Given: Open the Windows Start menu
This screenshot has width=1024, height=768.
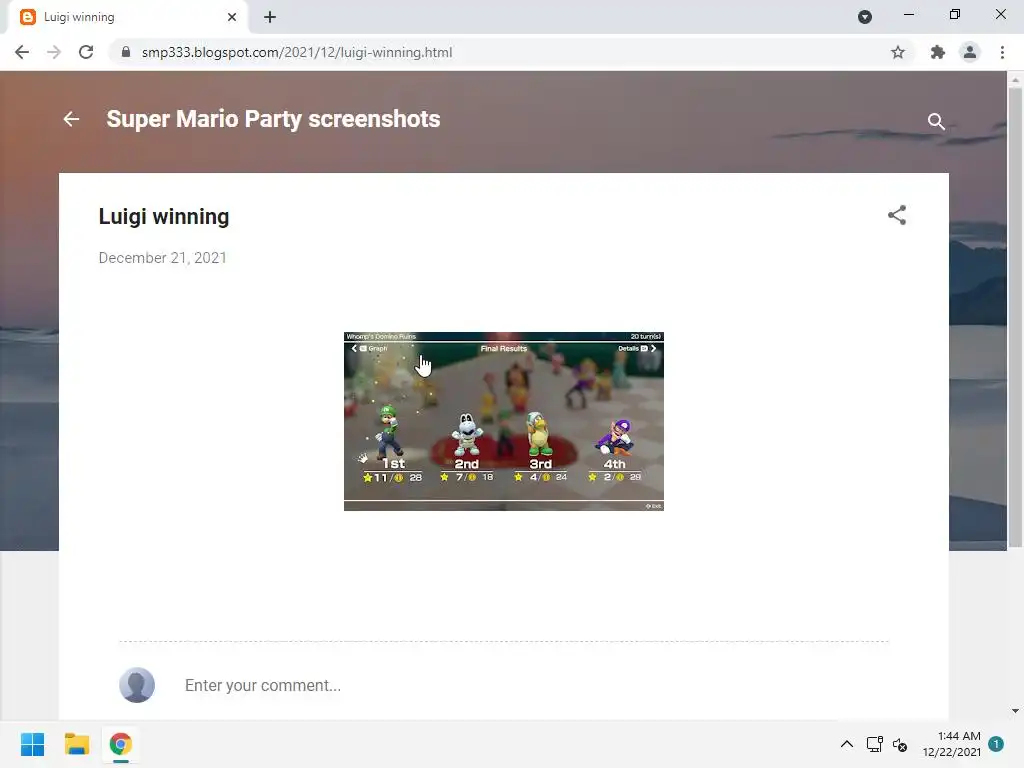Looking at the screenshot, I should coord(33,744).
